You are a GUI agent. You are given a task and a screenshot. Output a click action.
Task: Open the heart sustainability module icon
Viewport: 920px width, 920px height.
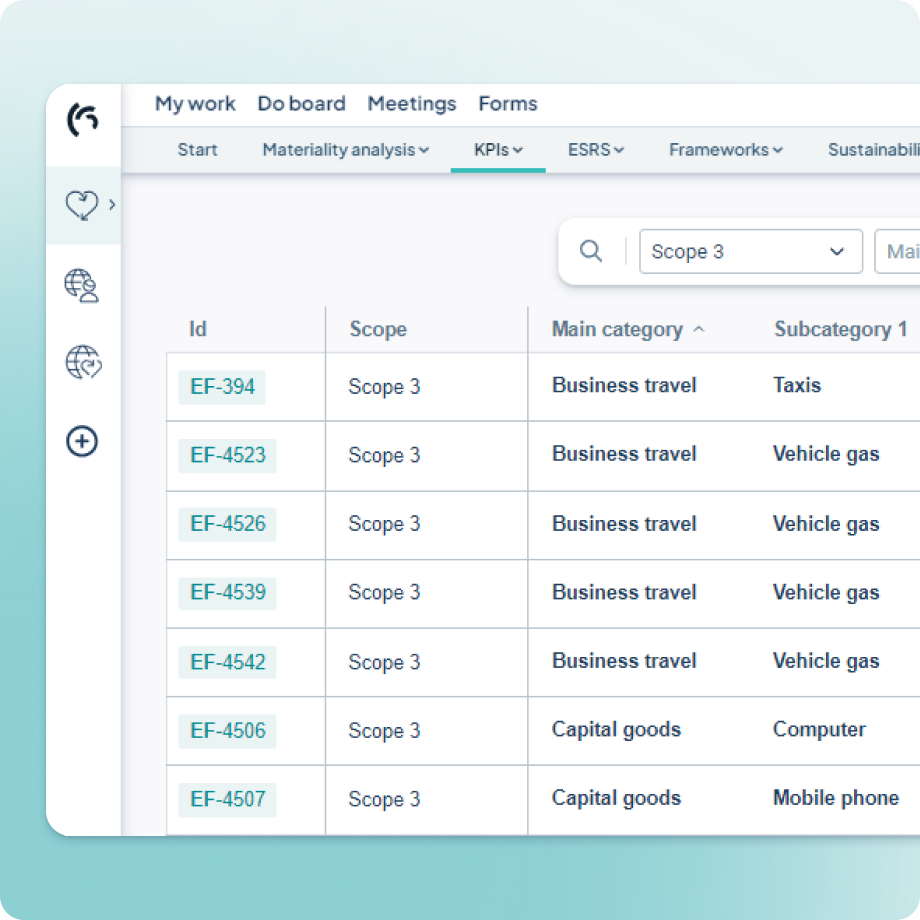tap(82, 205)
